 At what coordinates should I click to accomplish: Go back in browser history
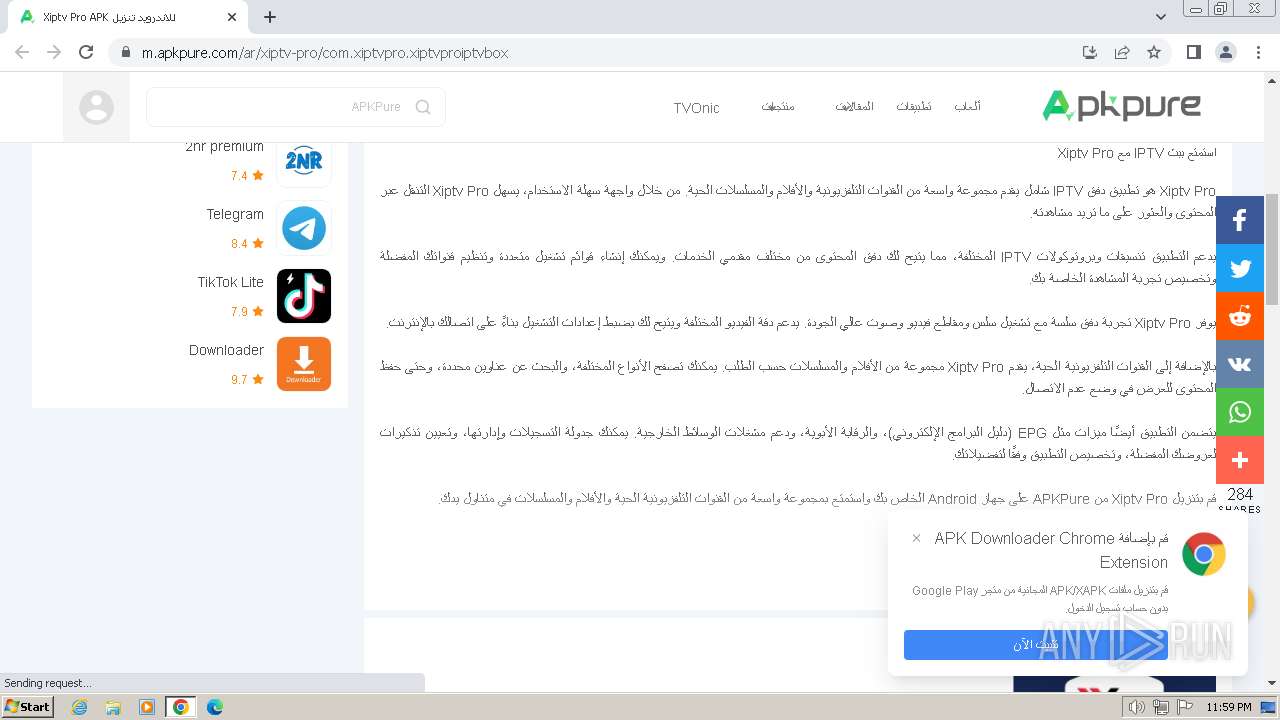[22, 52]
